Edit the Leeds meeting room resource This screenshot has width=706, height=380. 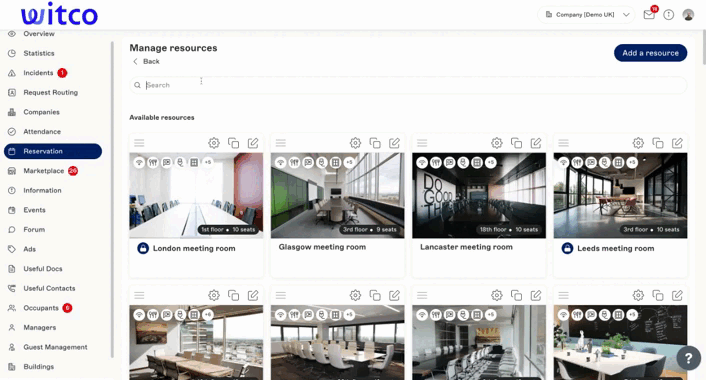(x=677, y=143)
